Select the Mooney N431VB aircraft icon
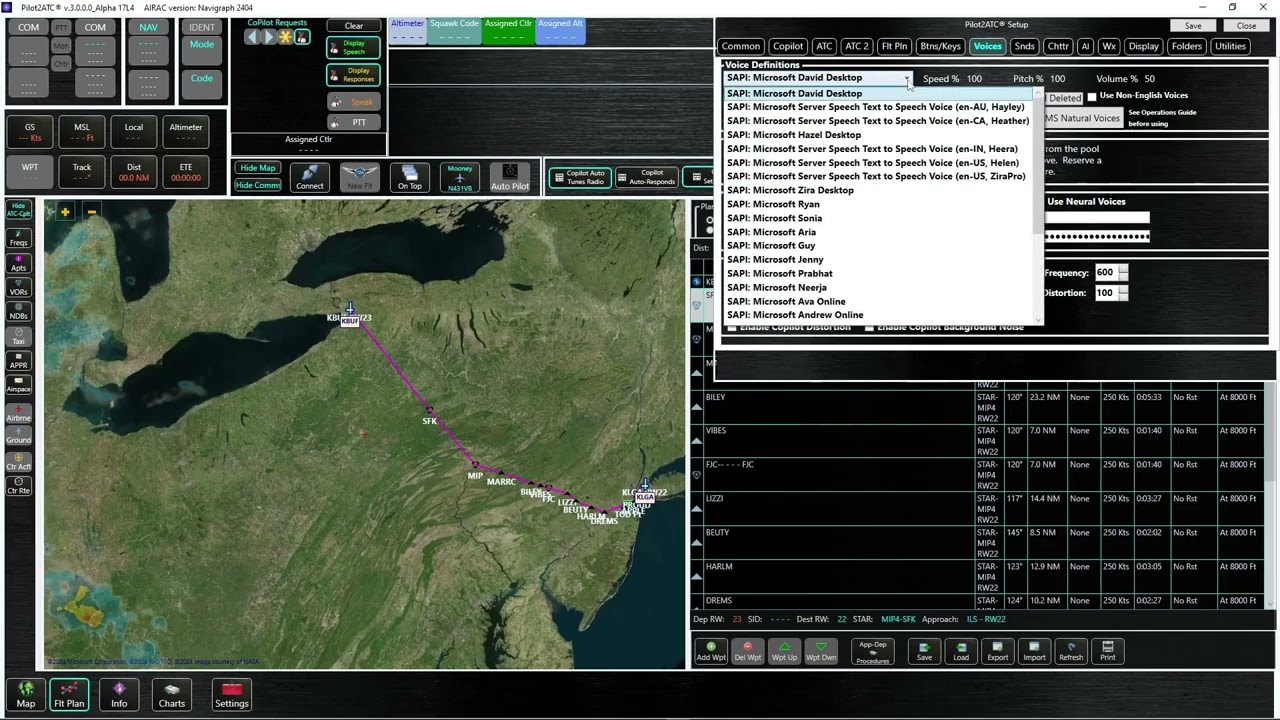The height and width of the screenshot is (720, 1280). [460, 177]
